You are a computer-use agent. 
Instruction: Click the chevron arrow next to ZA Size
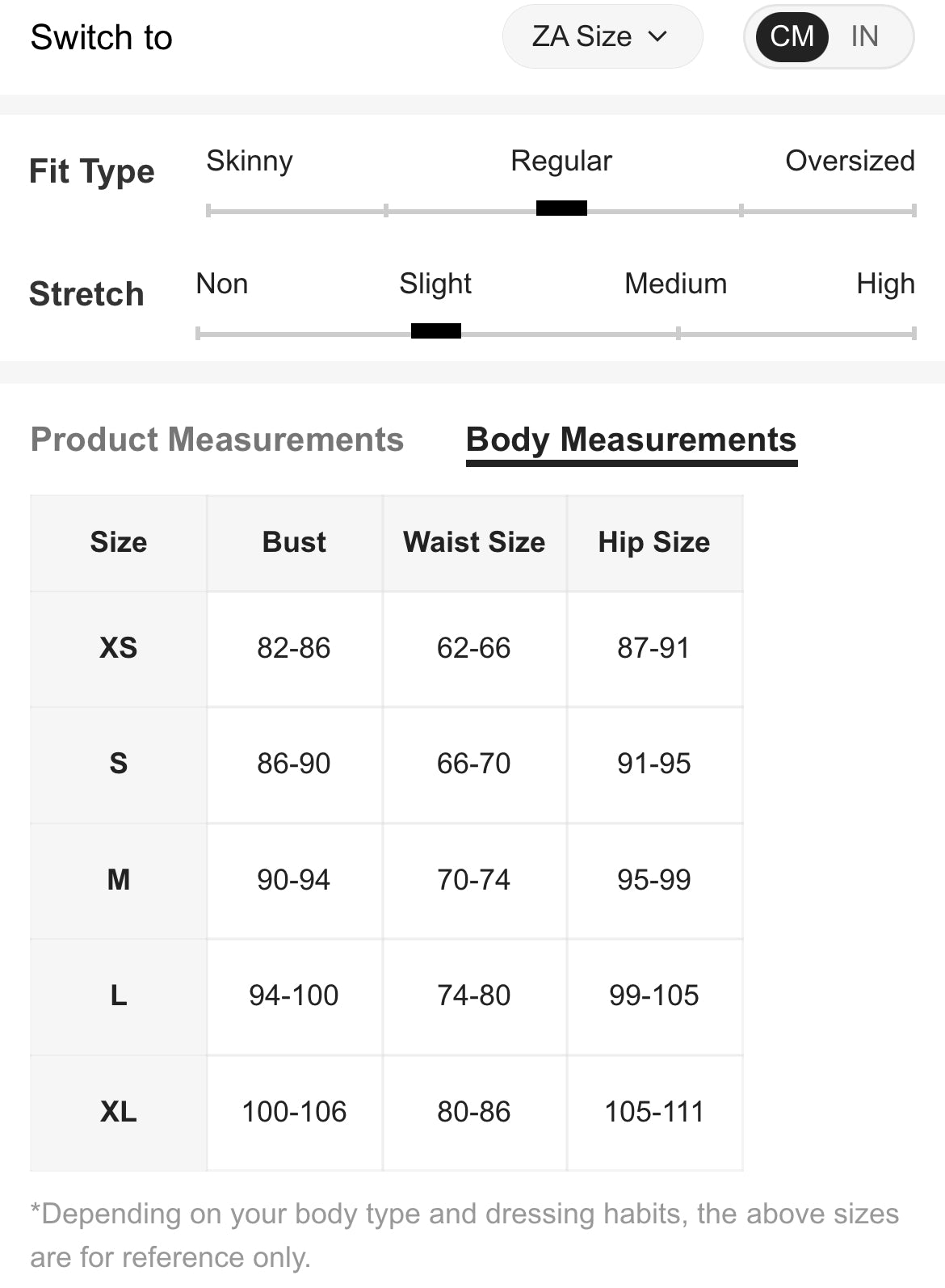(x=658, y=36)
